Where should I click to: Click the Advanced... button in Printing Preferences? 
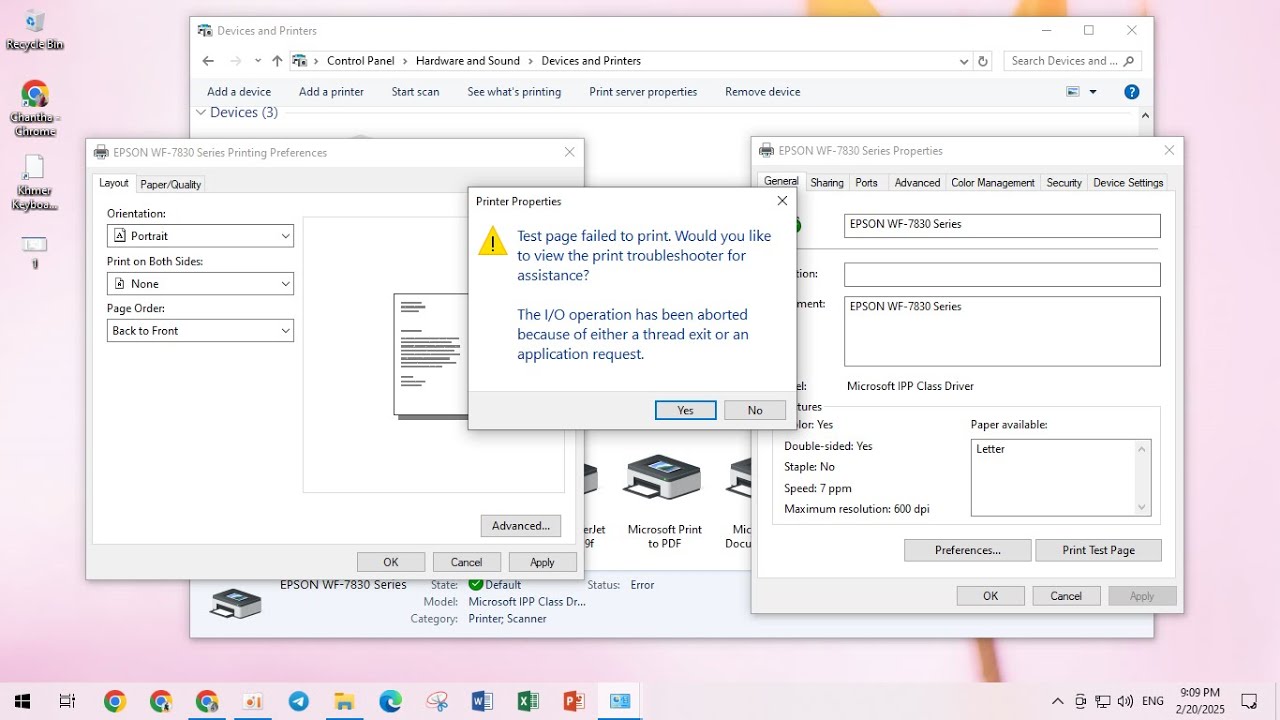[521, 526]
